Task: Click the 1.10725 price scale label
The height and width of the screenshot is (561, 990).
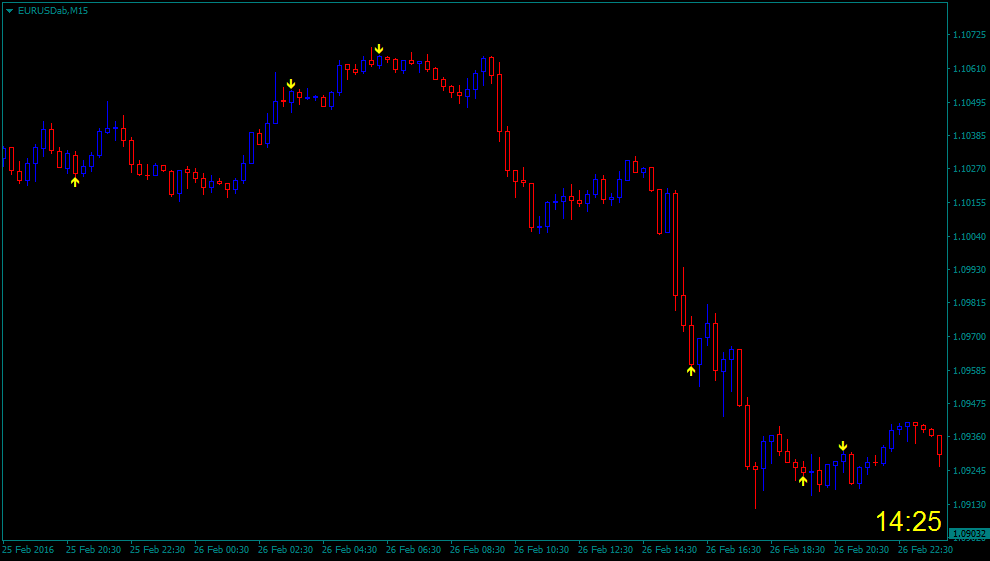Action: click(969, 35)
